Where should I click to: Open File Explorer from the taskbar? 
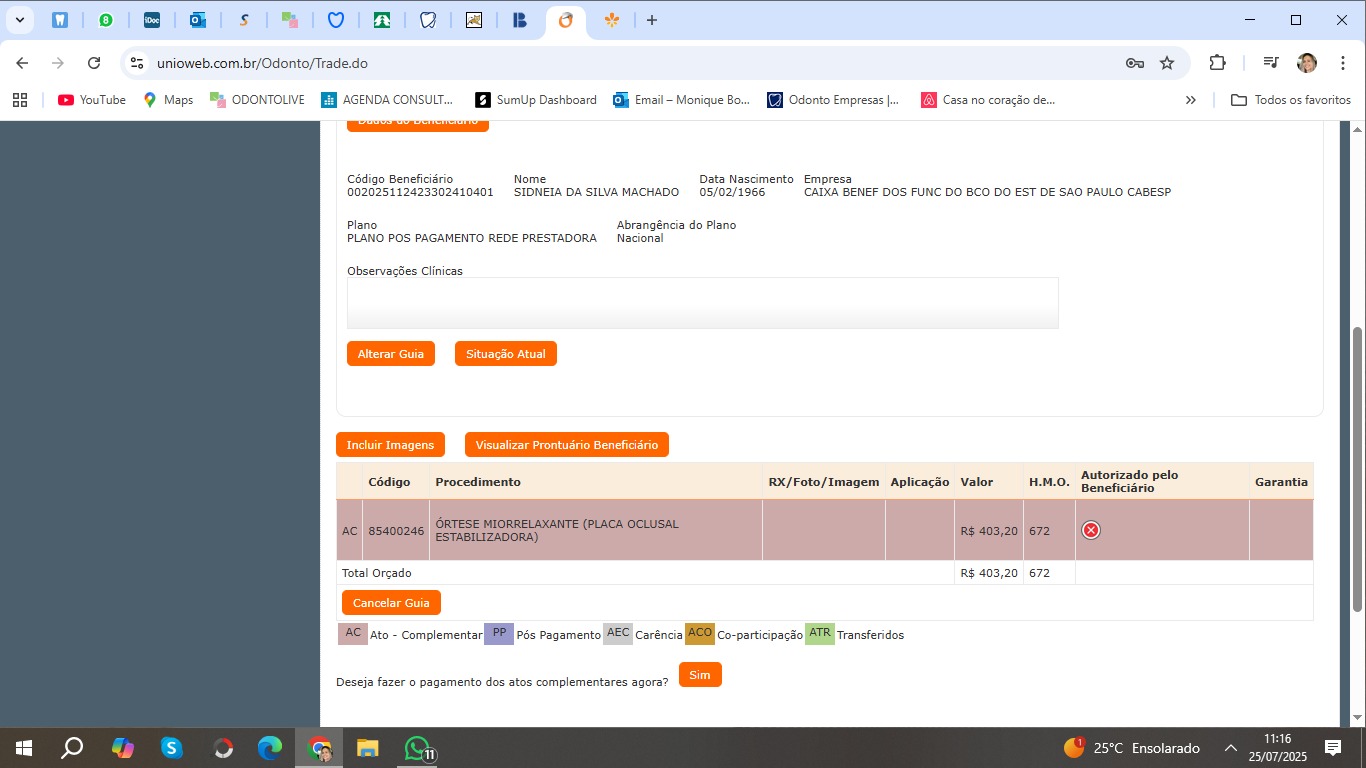(368, 748)
